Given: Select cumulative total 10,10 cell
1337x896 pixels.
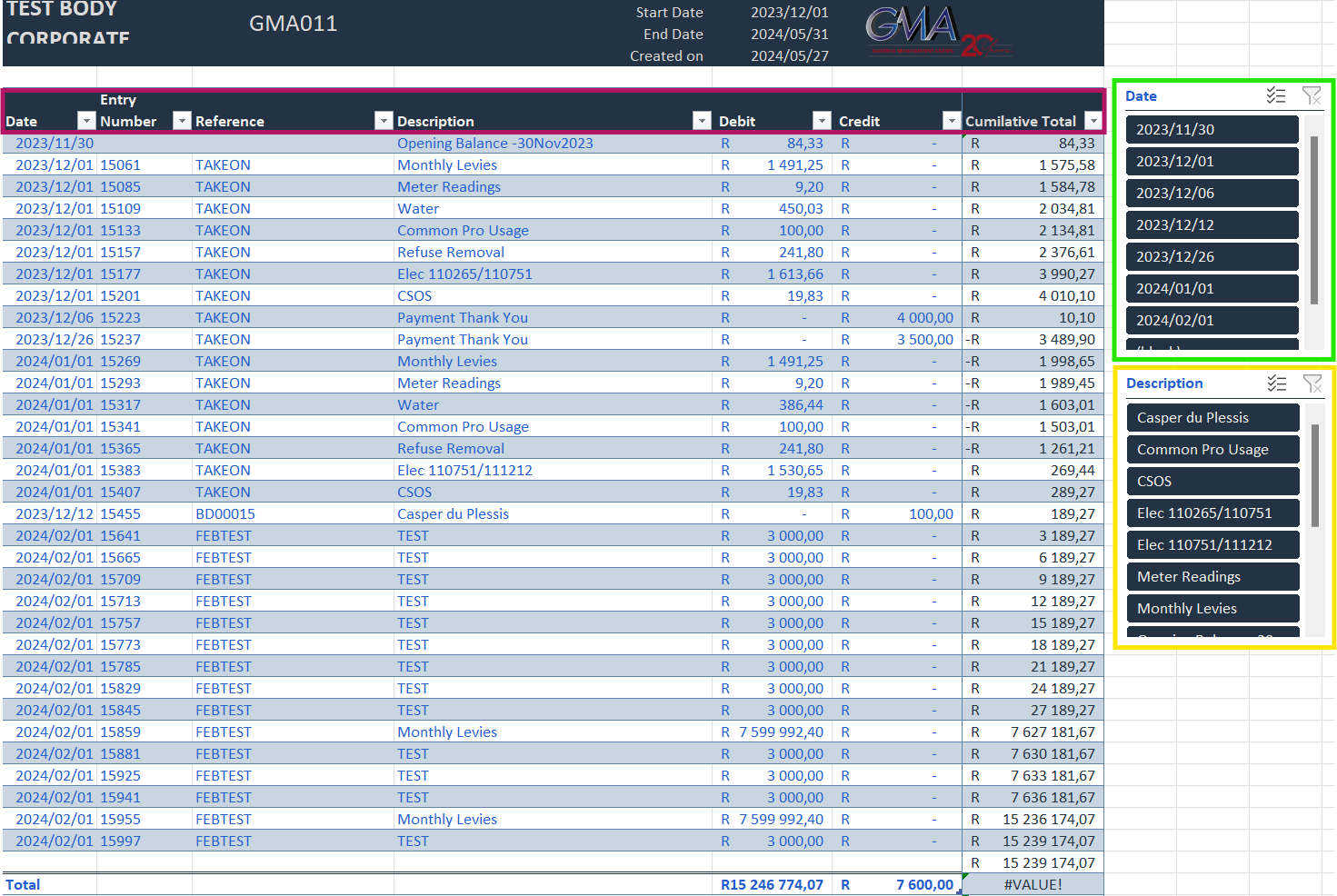Looking at the screenshot, I should 1033,317.
